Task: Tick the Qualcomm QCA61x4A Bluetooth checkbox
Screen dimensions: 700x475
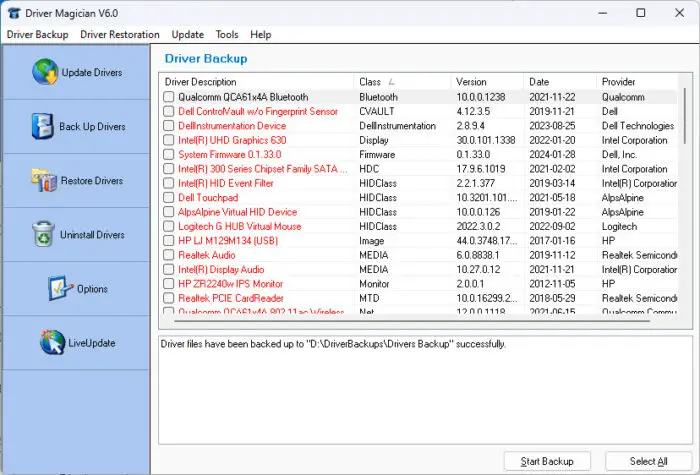Action: (x=168, y=97)
